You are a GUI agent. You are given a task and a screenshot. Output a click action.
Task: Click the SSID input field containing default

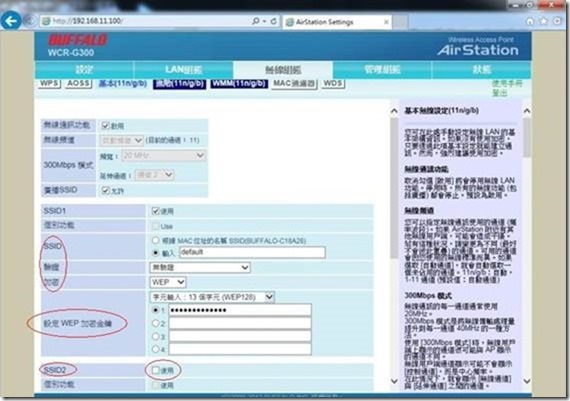pos(252,252)
